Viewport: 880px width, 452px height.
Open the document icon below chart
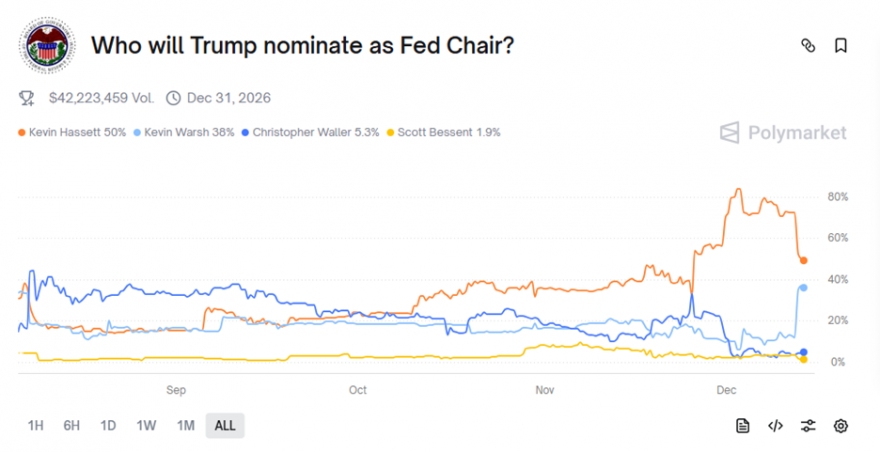[x=742, y=426]
